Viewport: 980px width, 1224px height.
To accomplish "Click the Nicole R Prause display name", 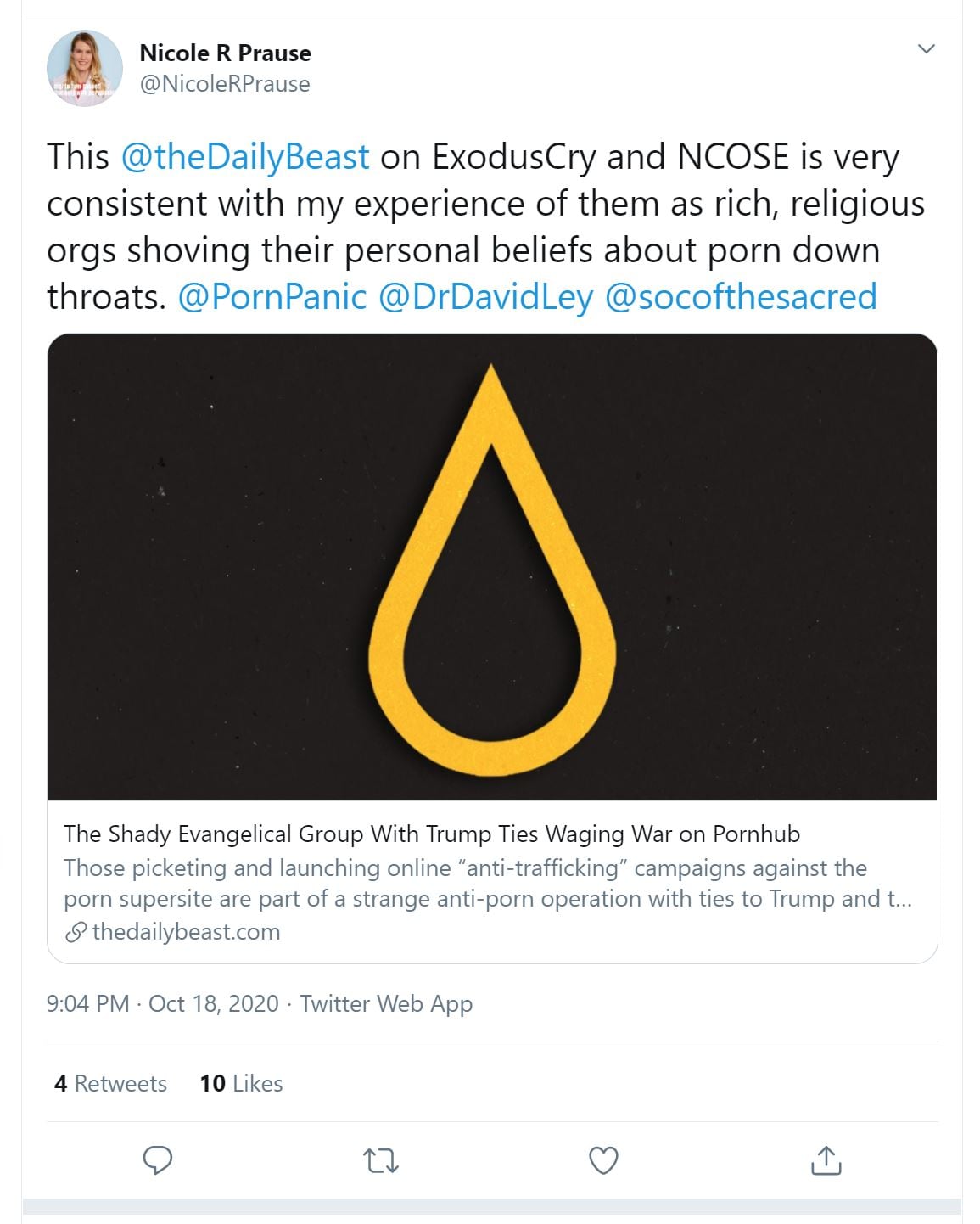I will click(225, 53).
